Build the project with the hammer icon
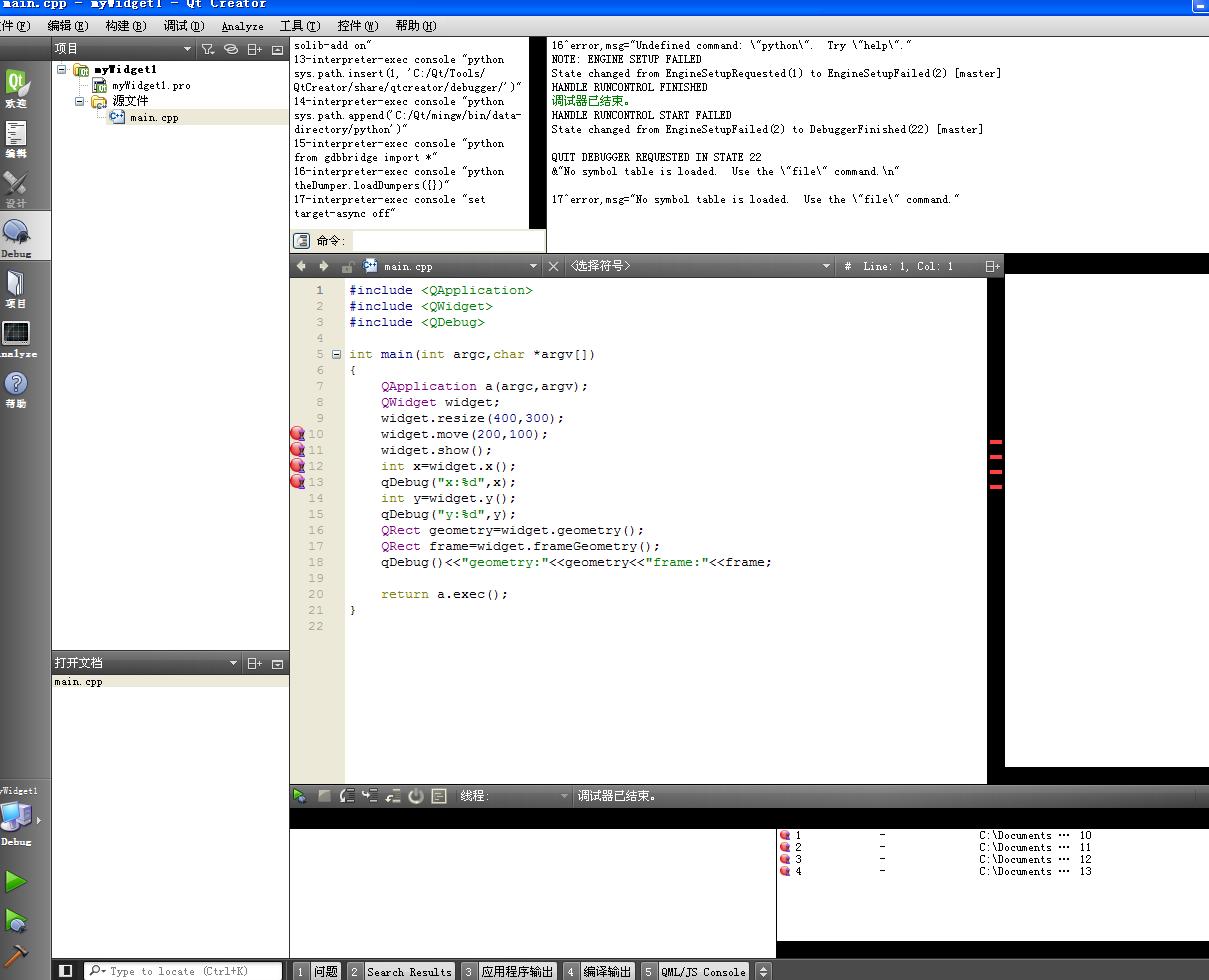 pyautogui.click(x=15, y=956)
